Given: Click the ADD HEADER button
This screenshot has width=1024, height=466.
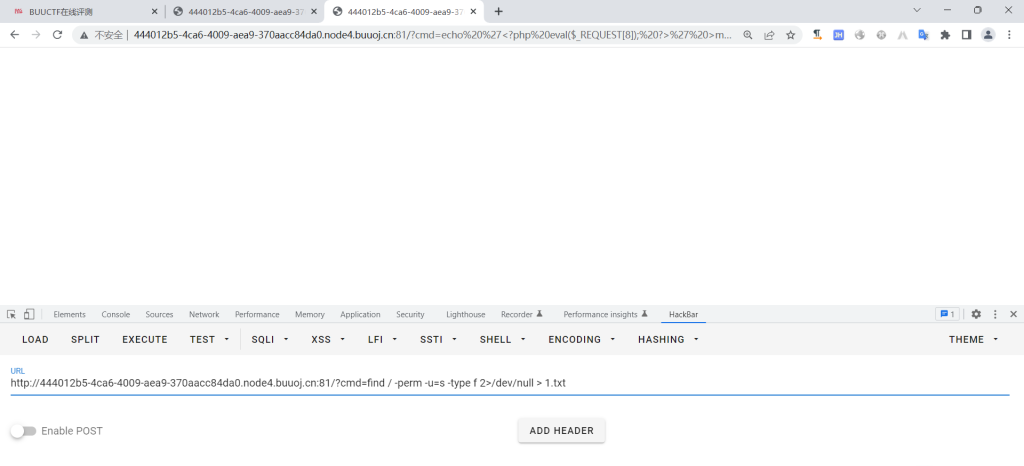Looking at the screenshot, I should (x=561, y=431).
